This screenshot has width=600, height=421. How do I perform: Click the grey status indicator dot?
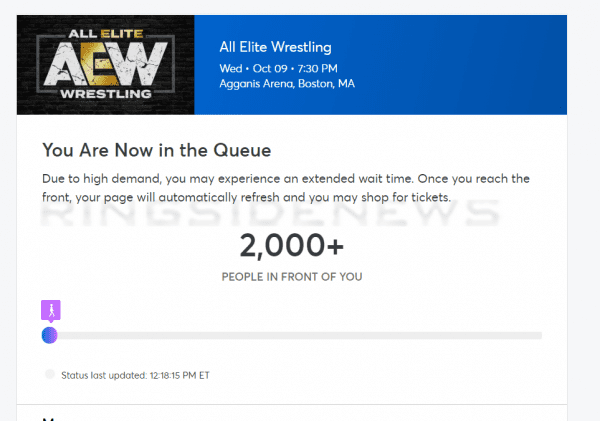pyautogui.click(x=50, y=374)
